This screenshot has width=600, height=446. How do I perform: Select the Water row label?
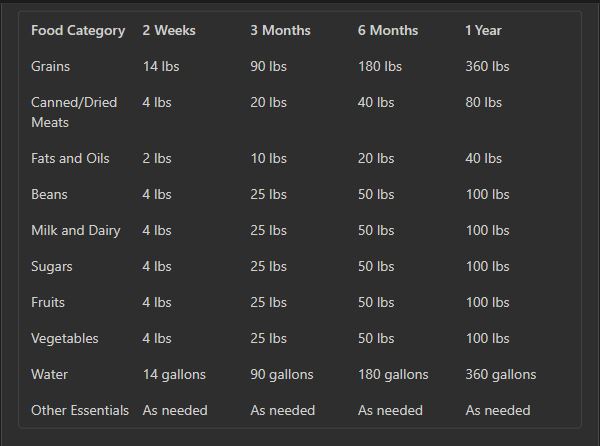tap(49, 374)
